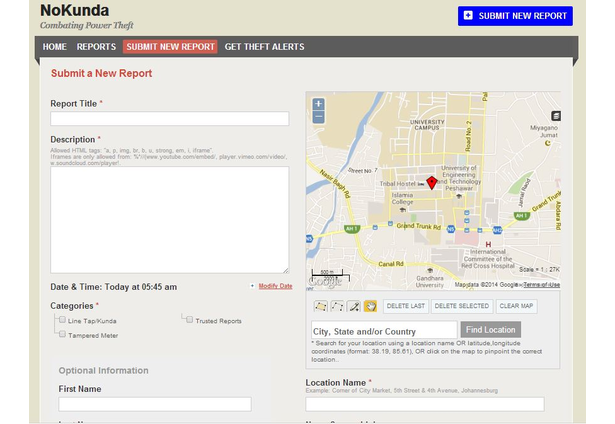
Task: Open the map layer switcher icon
Action: click(556, 116)
